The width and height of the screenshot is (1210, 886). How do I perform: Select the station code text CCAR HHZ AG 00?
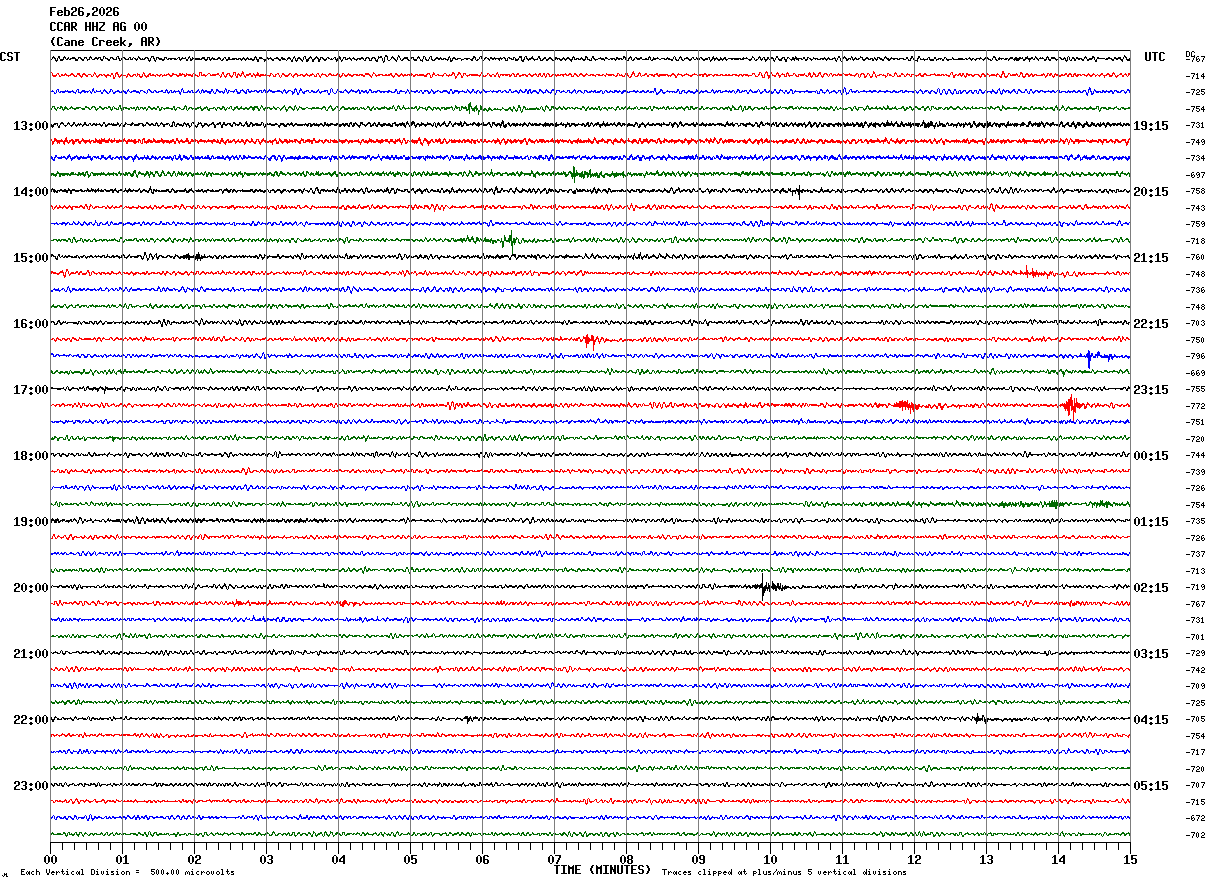(98, 27)
